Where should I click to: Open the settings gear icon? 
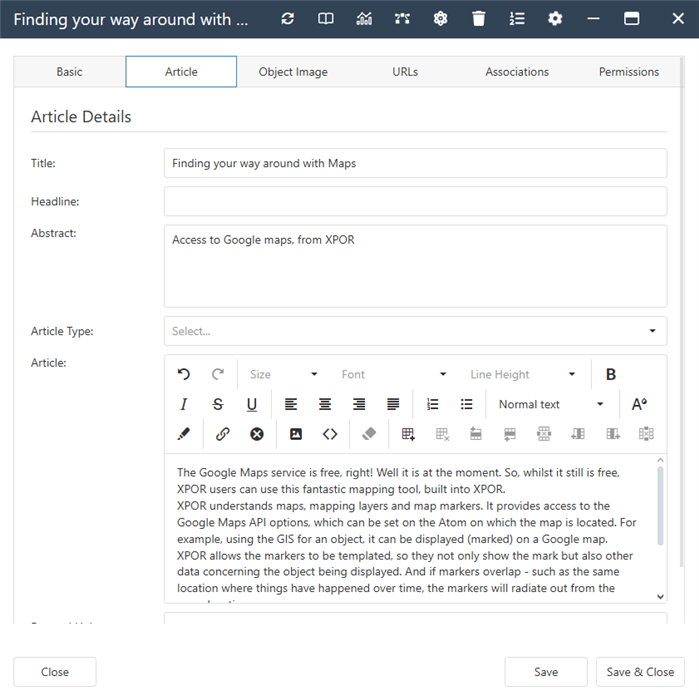555,19
